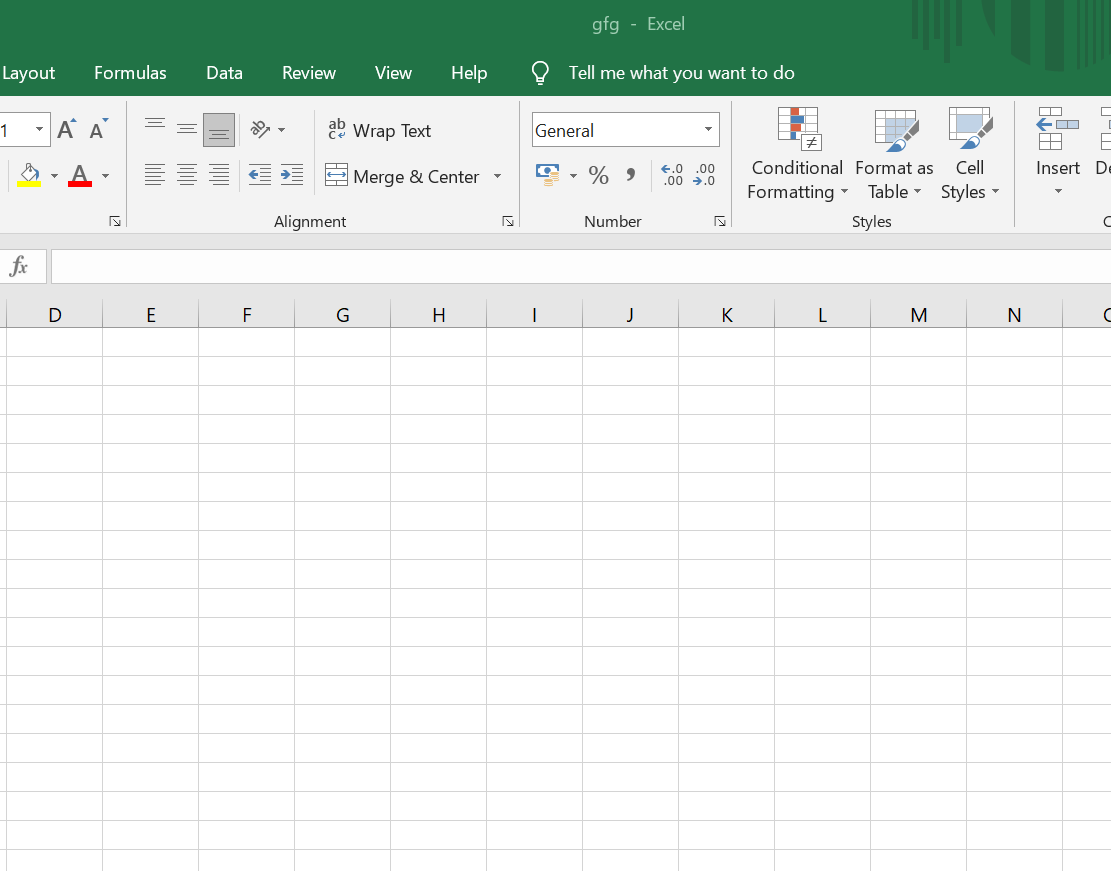Apply Percent Style number format
This screenshot has width=1111, height=871.
pos(599,176)
